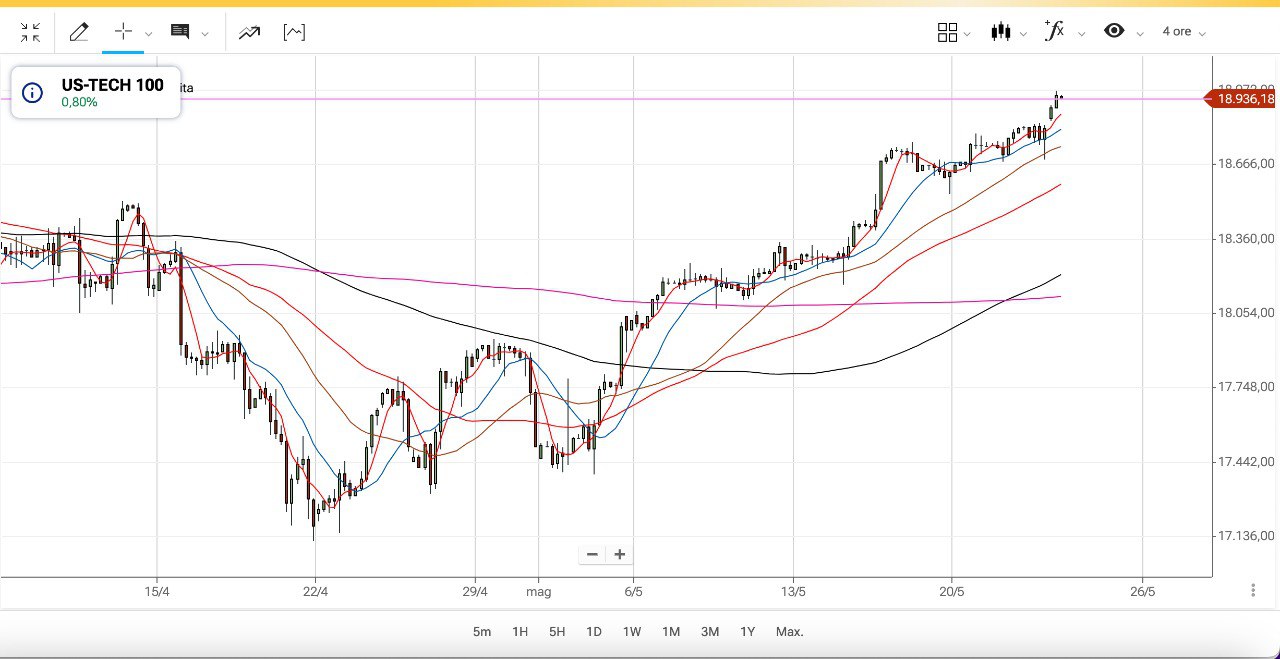Open the grid layout selector
1280x659 pixels.
tap(947, 32)
